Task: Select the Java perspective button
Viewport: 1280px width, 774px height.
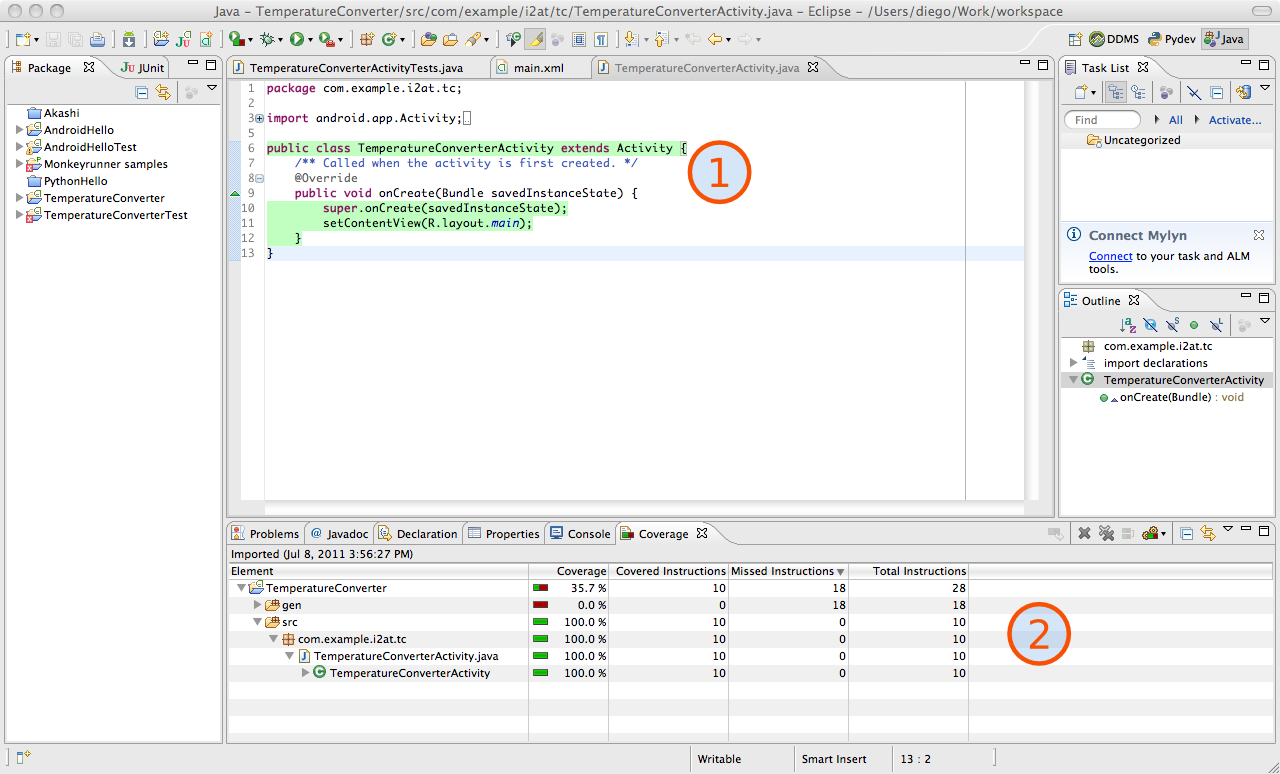Action: pyautogui.click(x=1225, y=40)
